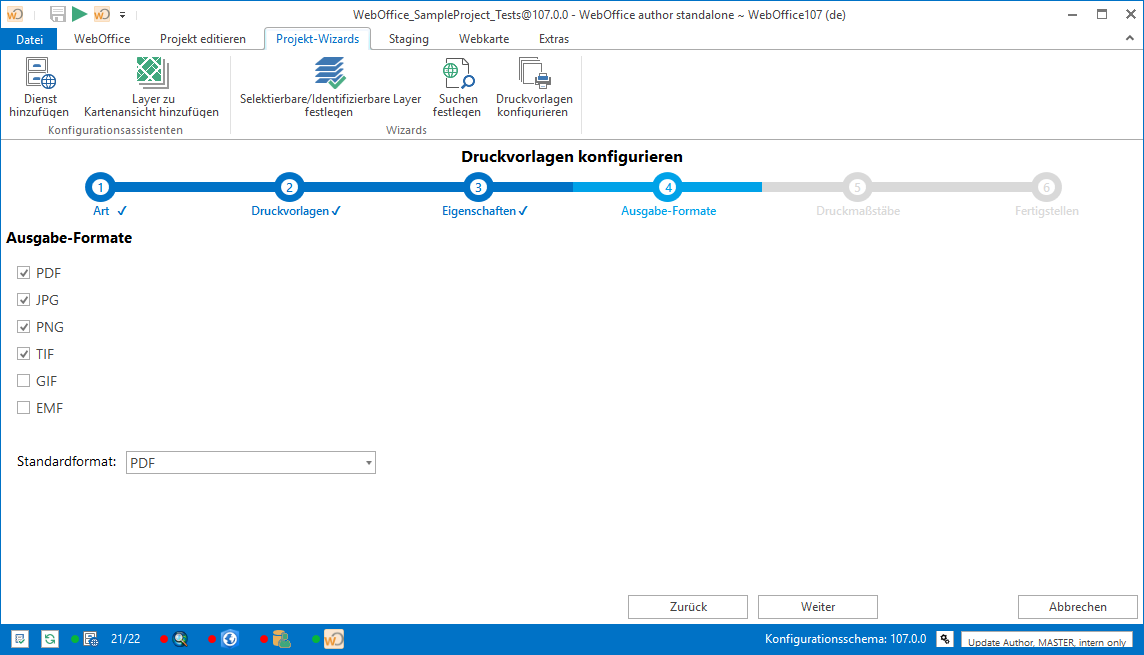Open the Dienst hinzufügen wizard

[40, 85]
